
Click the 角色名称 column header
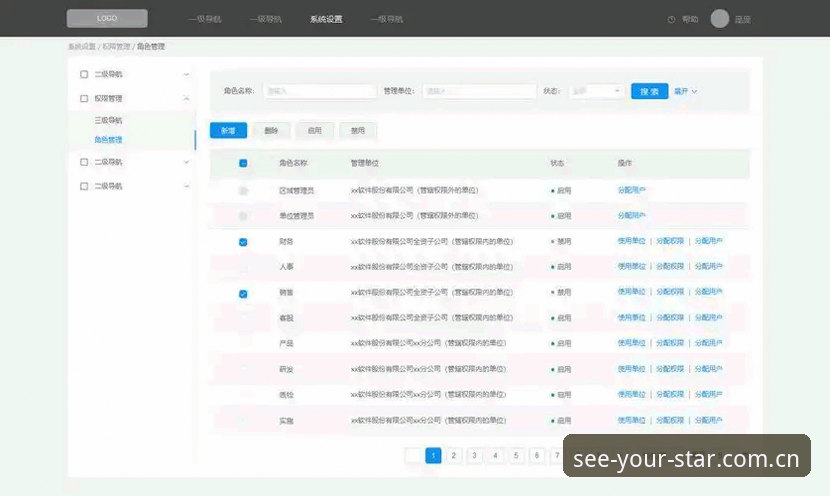coord(293,163)
